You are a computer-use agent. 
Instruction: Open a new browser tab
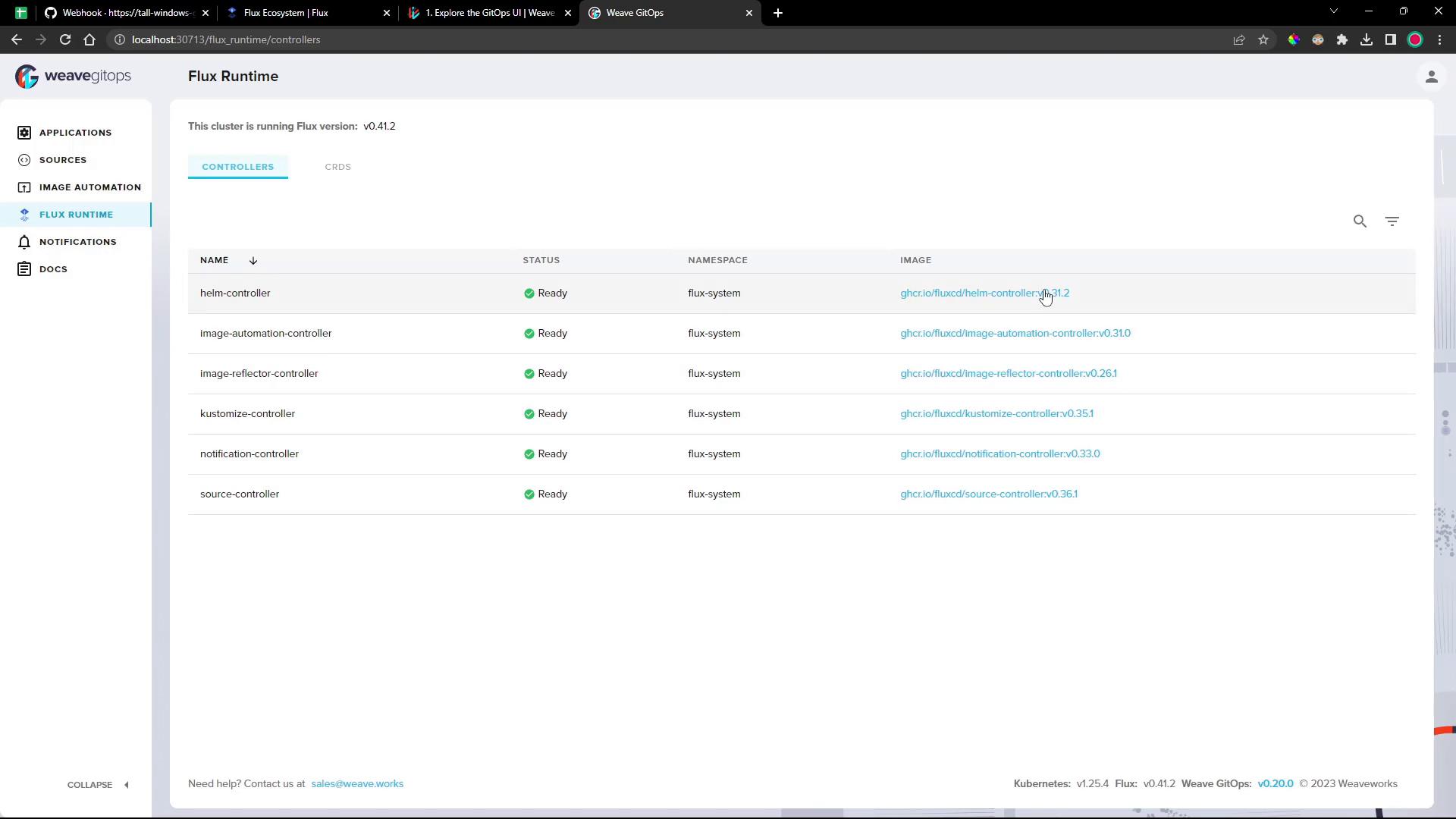tap(777, 13)
